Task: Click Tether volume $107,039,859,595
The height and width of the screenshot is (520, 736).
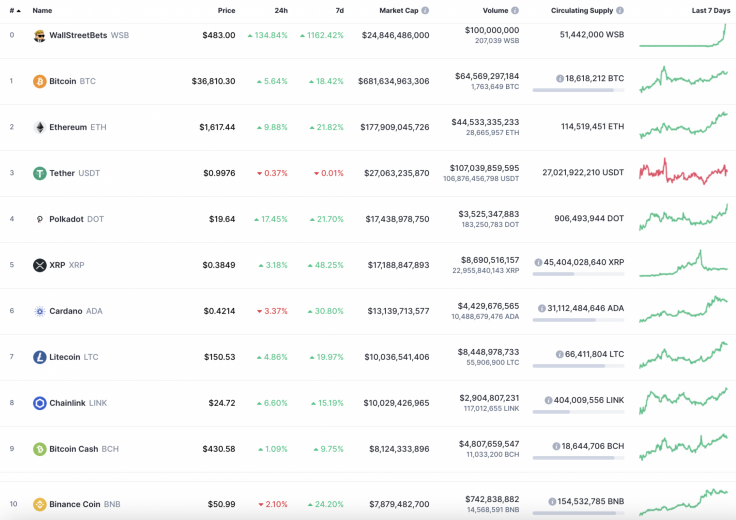Action: 484,168
